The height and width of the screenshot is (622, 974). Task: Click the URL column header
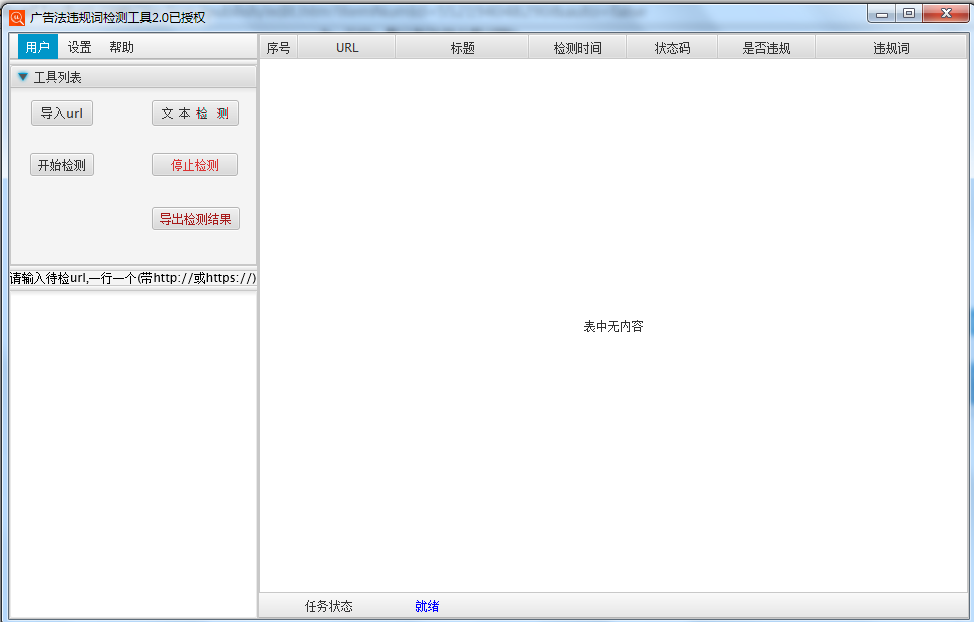click(x=347, y=48)
